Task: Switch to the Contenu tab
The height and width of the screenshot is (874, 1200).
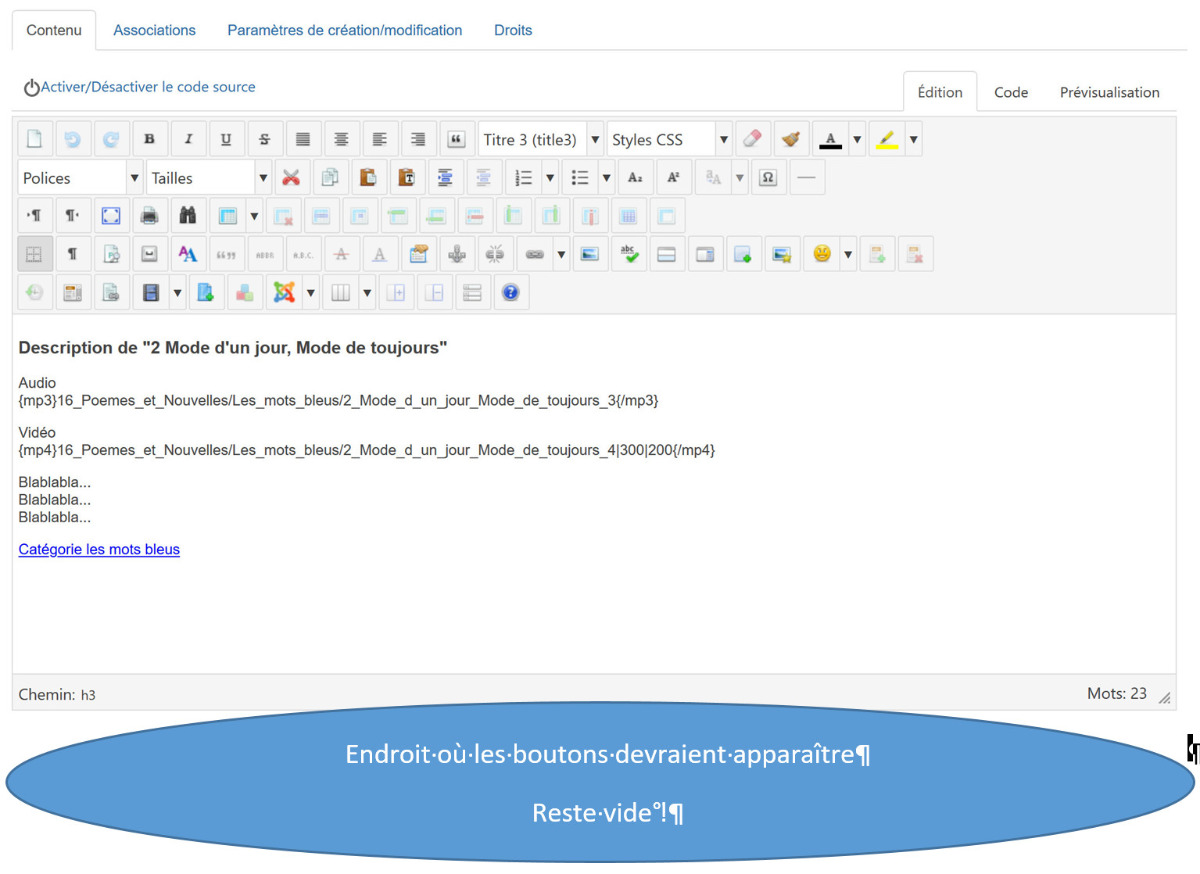Action: 54,30
